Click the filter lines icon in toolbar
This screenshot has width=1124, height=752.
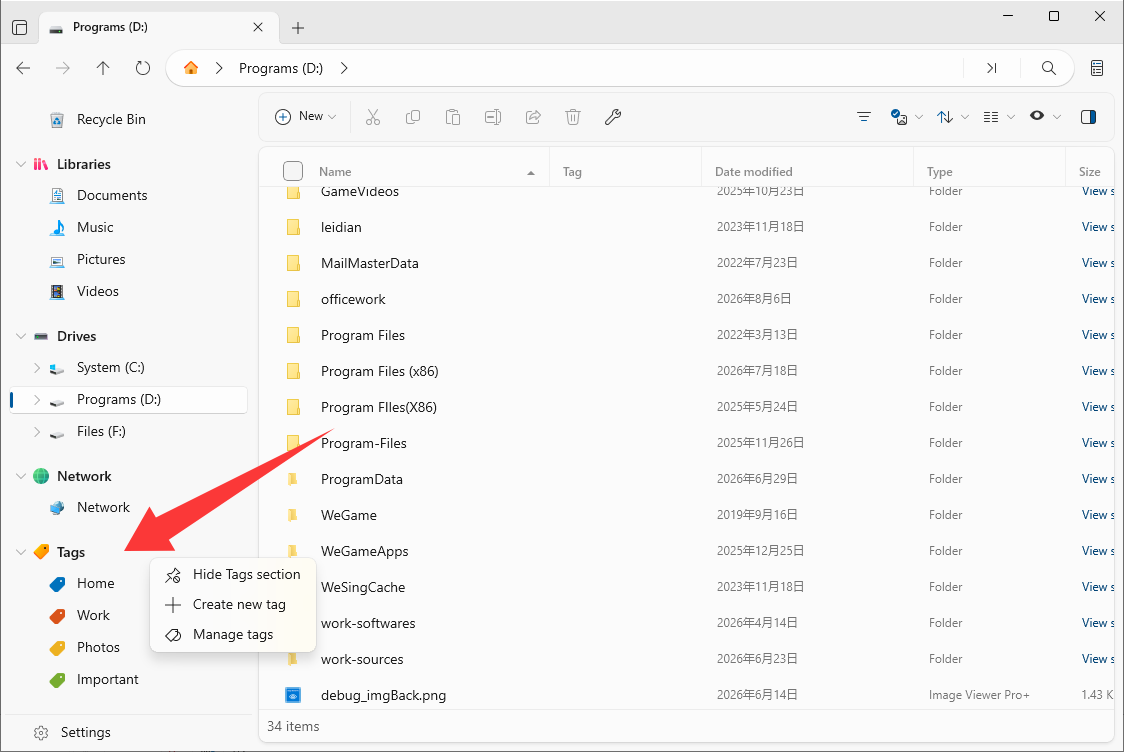pyautogui.click(x=864, y=117)
